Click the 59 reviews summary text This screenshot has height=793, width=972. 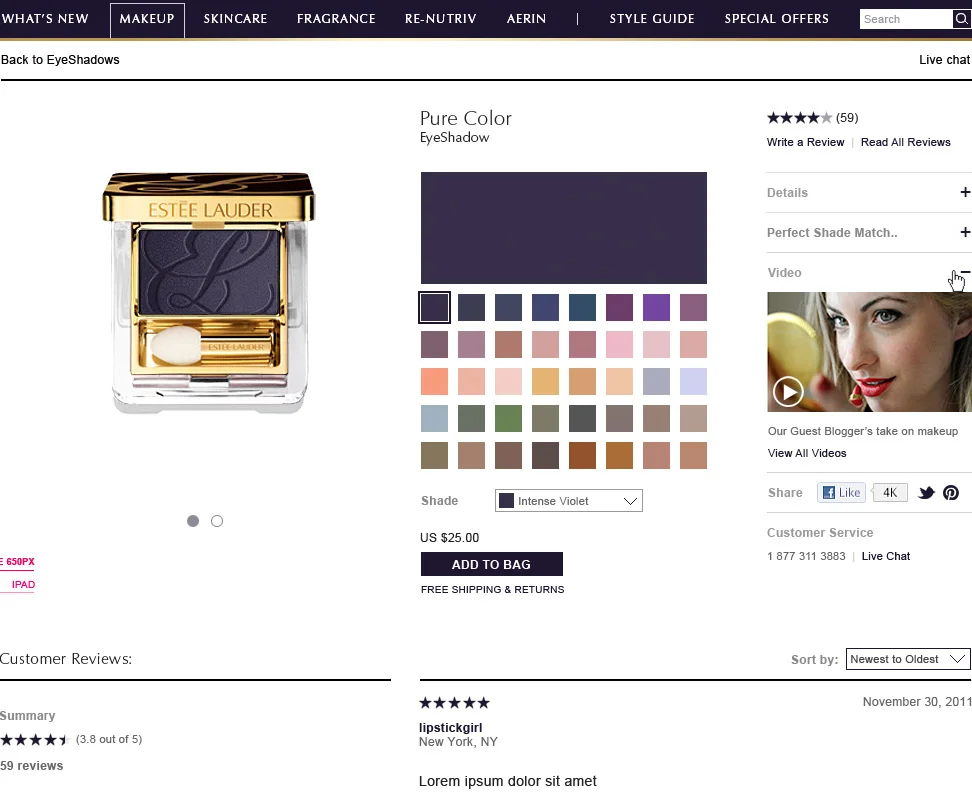[x=32, y=766]
